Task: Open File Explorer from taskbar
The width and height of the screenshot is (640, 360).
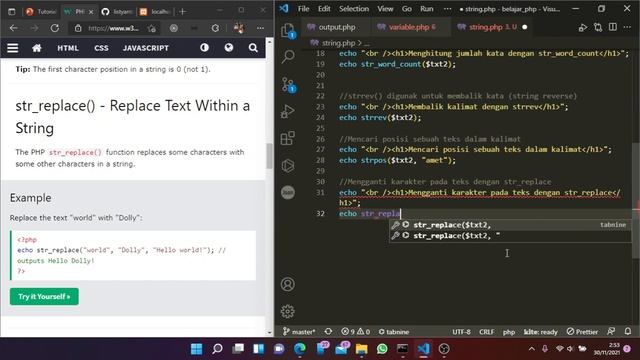Action: click(361, 349)
